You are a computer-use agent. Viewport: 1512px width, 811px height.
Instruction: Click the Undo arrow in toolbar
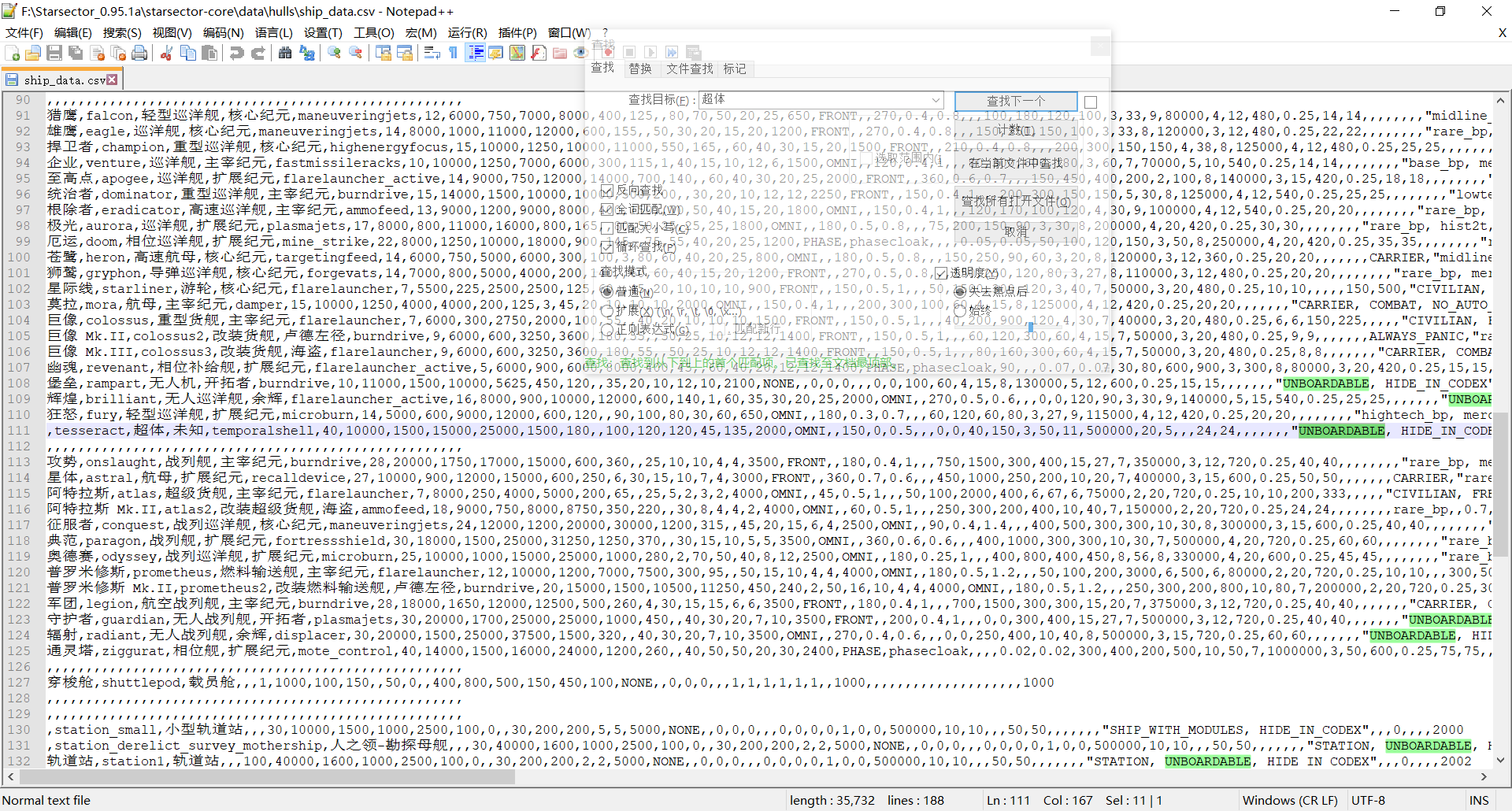tap(236, 53)
